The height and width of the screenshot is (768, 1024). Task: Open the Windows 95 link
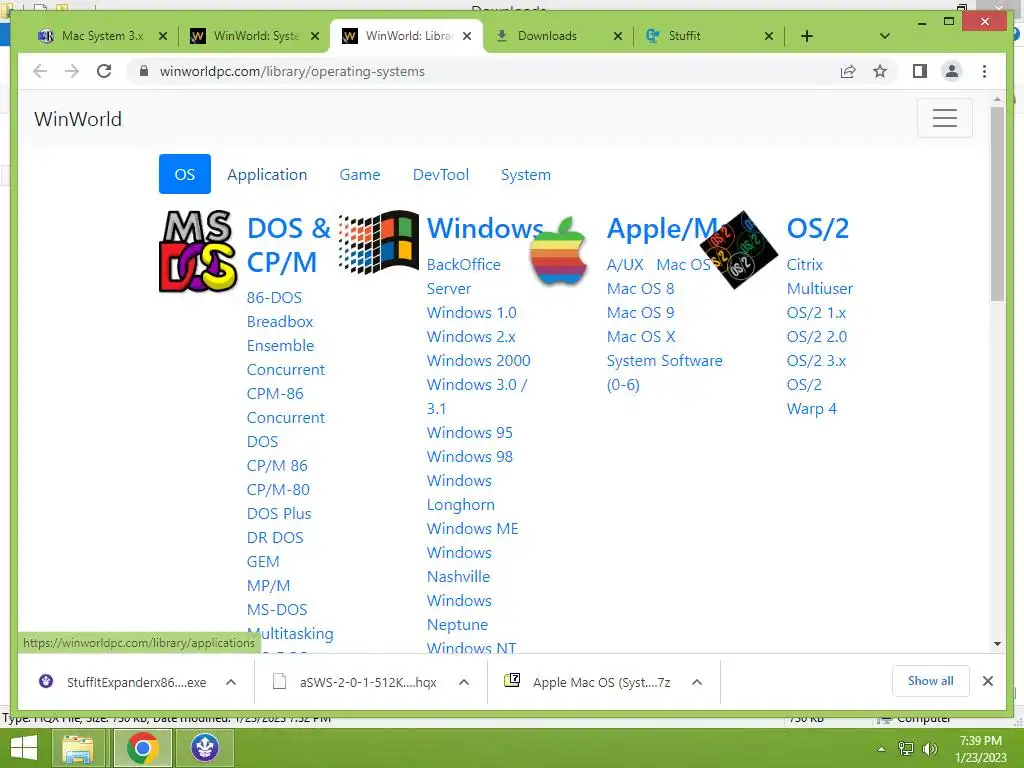tap(470, 432)
